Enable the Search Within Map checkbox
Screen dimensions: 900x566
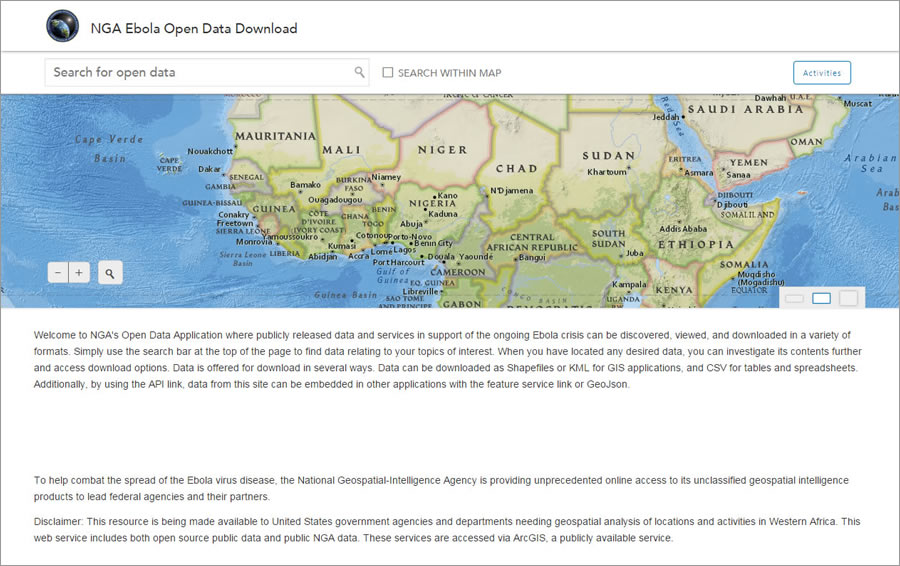[x=388, y=72]
